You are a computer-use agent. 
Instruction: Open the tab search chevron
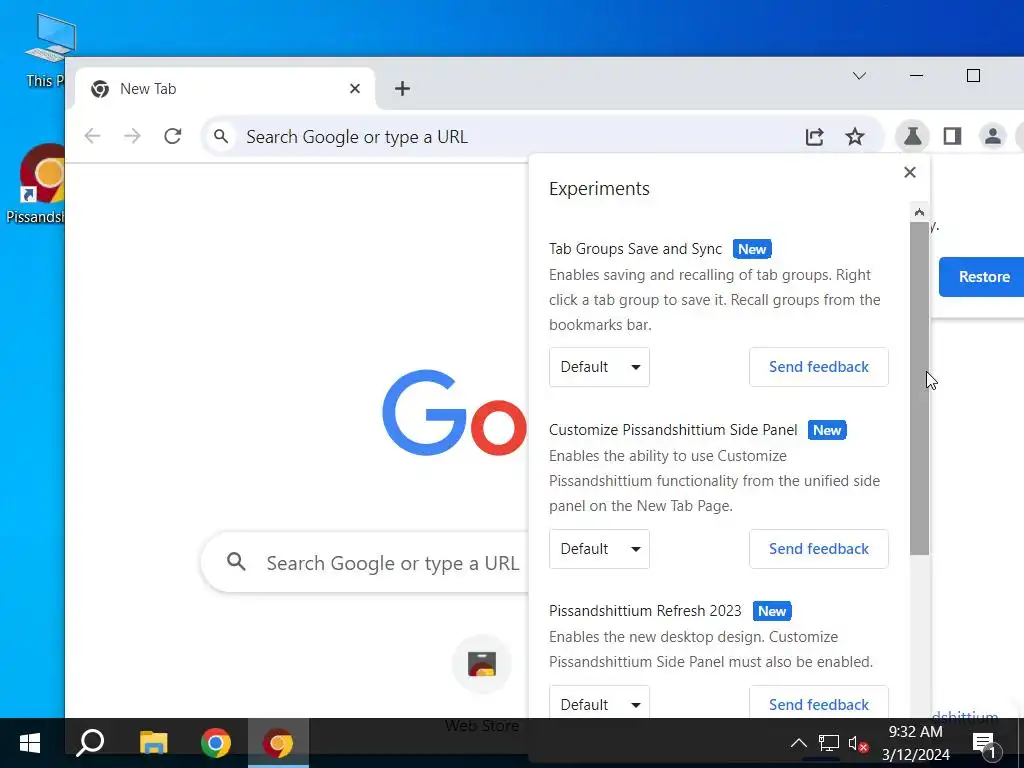click(x=859, y=76)
